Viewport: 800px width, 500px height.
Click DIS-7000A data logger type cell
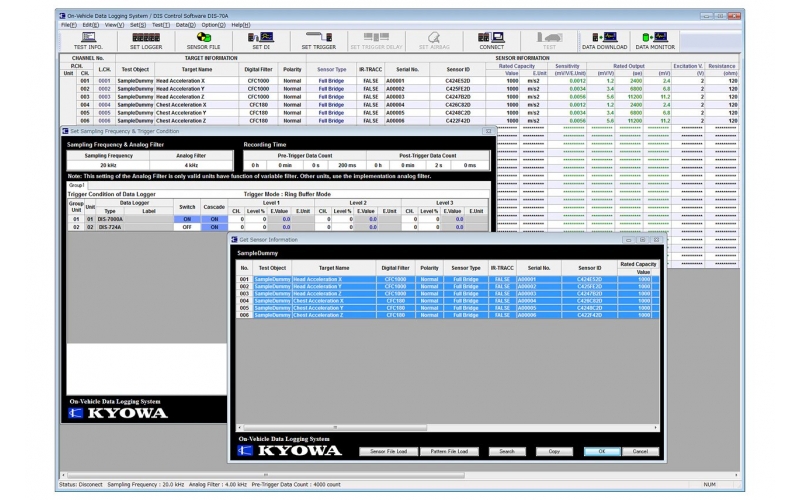110,219
